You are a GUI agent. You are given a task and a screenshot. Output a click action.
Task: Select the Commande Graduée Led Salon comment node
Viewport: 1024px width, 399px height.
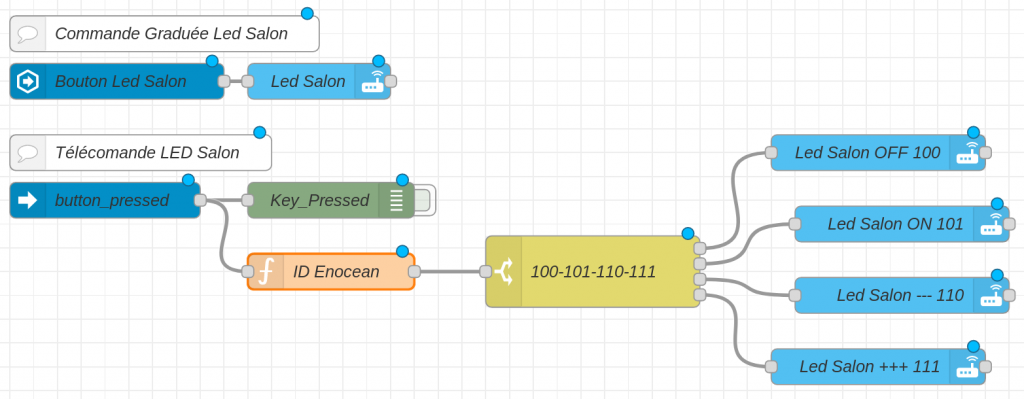(x=165, y=34)
